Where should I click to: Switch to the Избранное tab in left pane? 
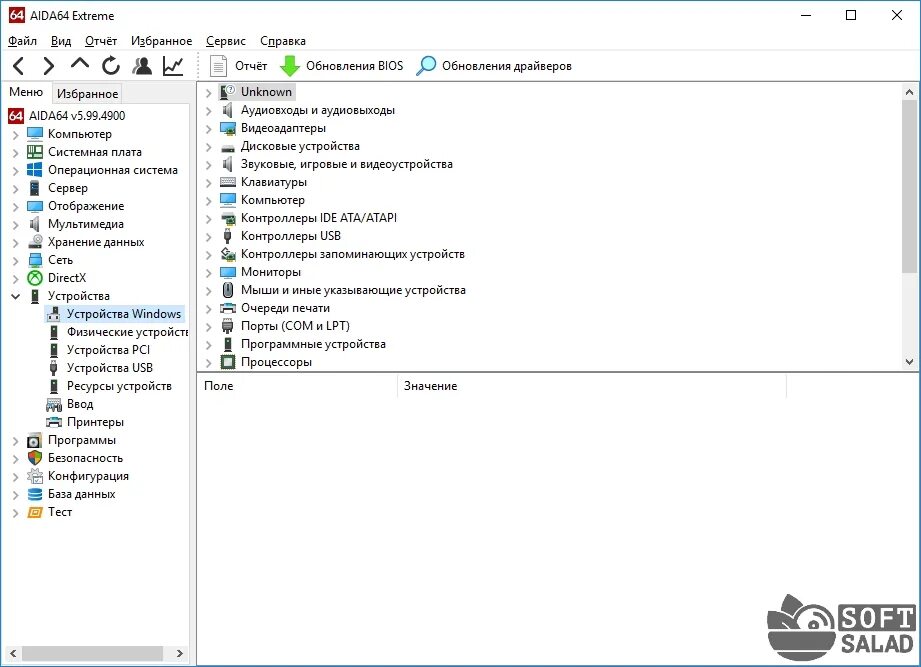click(88, 93)
